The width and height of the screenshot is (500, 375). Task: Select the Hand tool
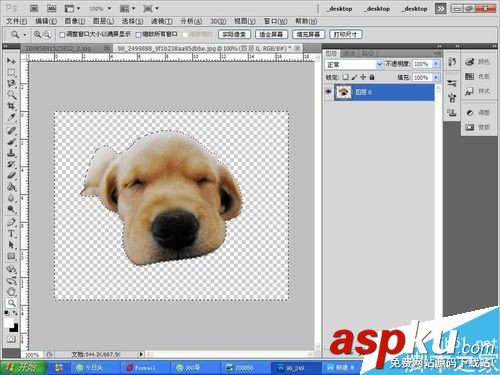point(11,292)
